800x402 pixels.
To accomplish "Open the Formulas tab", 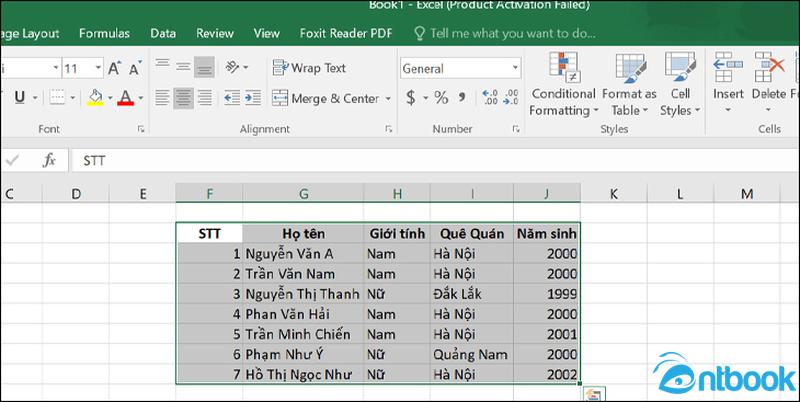I will pos(104,34).
